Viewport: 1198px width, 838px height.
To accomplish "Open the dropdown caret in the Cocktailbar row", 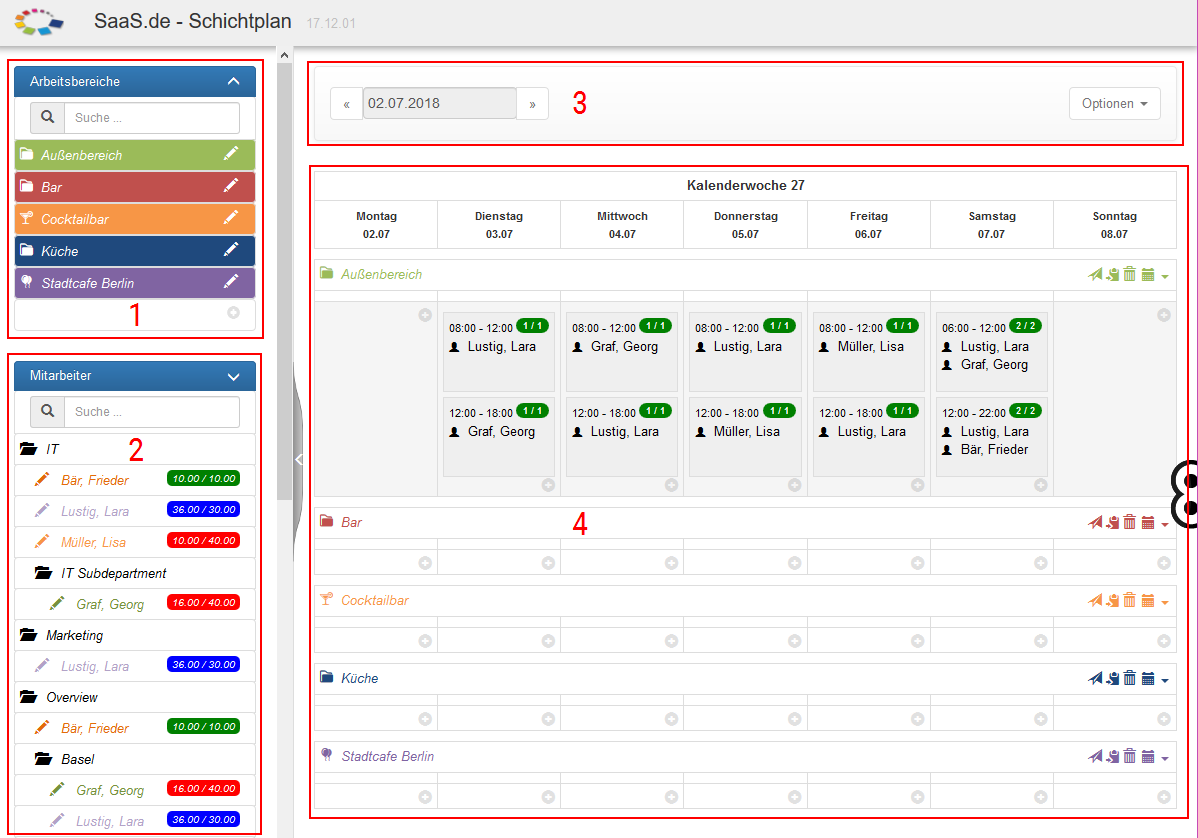I will click(1165, 602).
